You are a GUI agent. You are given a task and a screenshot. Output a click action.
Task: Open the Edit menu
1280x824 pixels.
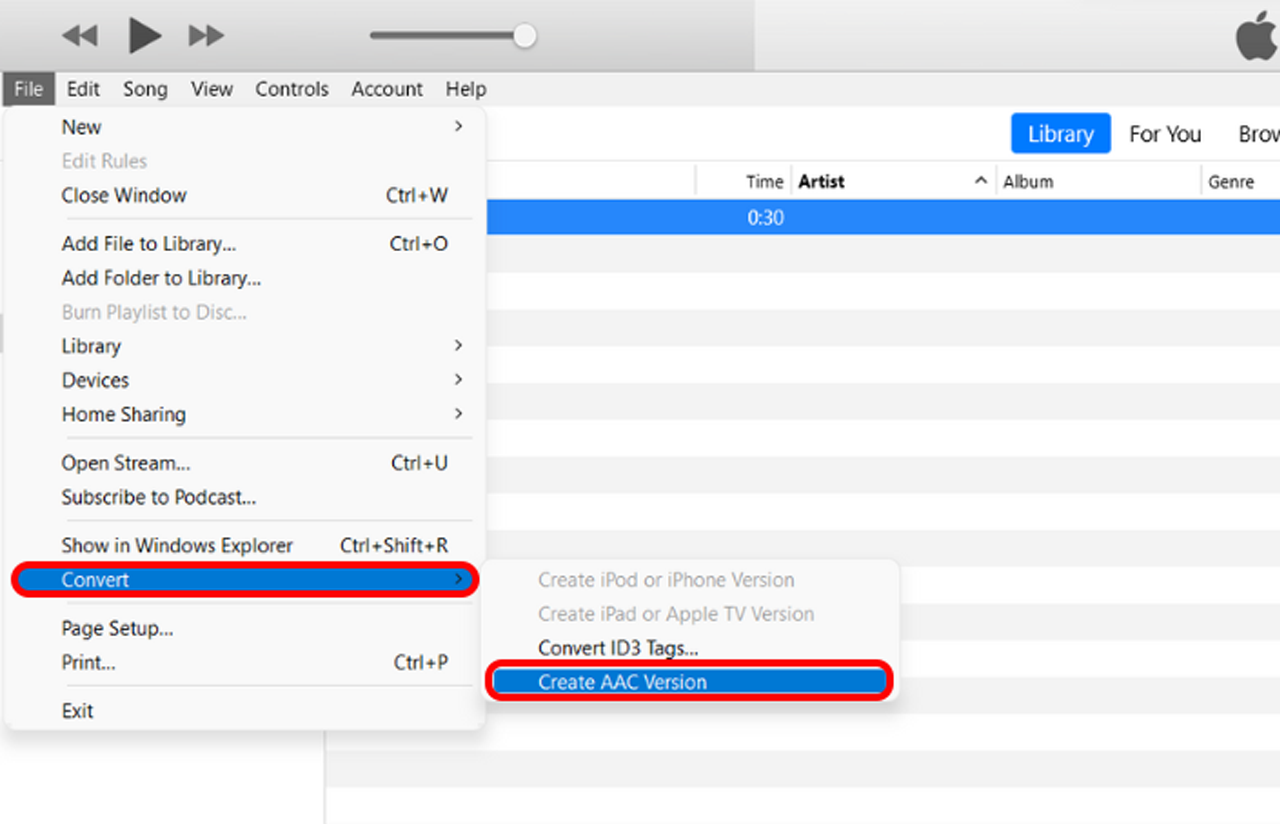(83, 89)
